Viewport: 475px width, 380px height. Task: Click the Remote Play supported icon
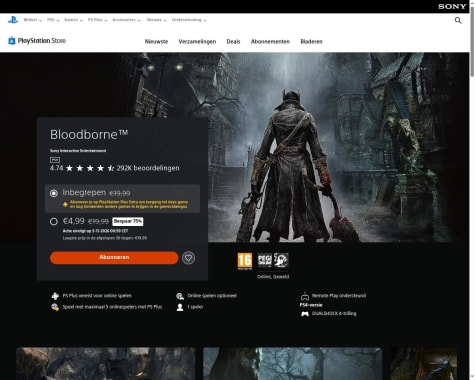pos(305,296)
